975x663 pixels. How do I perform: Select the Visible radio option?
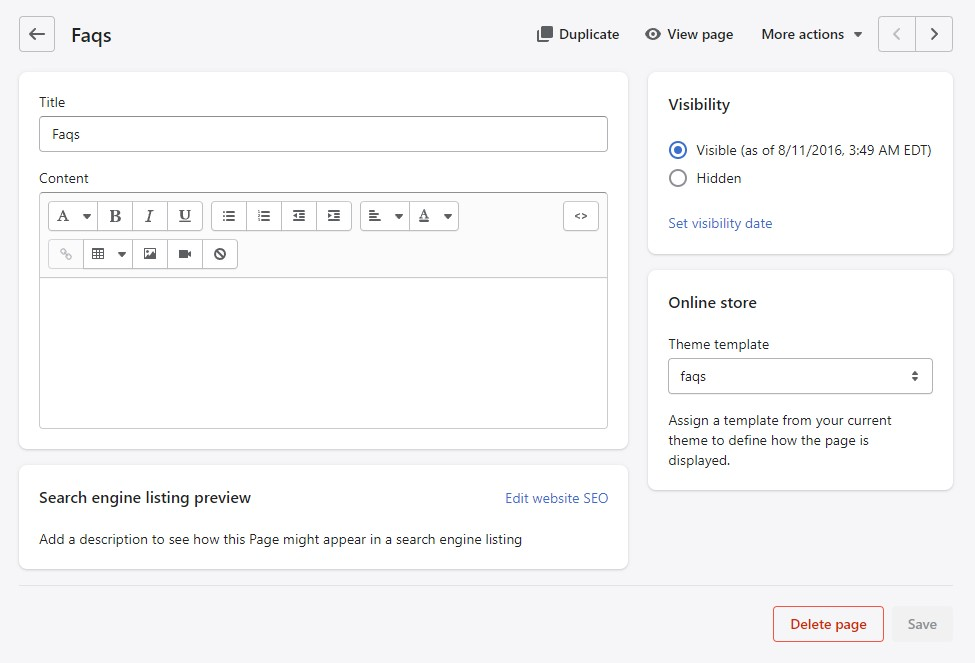[x=678, y=151]
